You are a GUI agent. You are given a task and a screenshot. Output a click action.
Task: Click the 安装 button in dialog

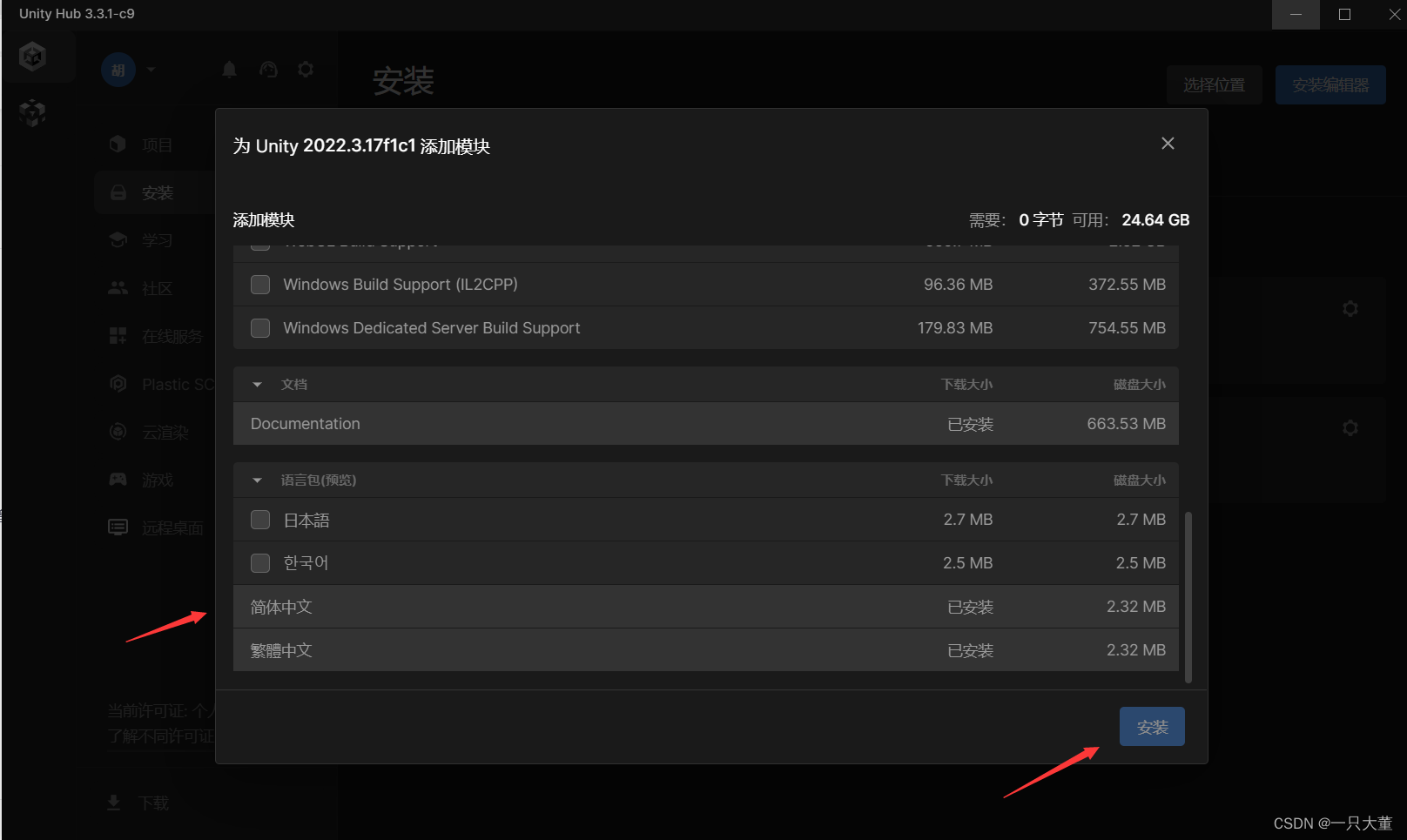click(1152, 727)
